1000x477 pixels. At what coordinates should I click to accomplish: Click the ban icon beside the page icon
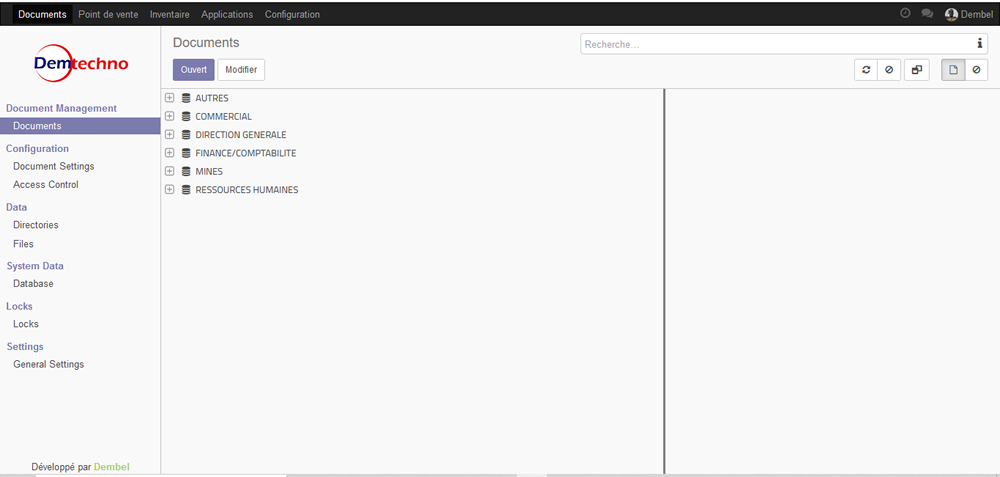(x=976, y=70)
